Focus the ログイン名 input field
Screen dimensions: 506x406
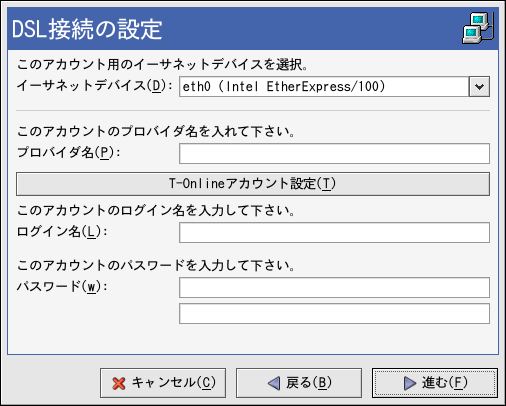(x=334, y=232)
